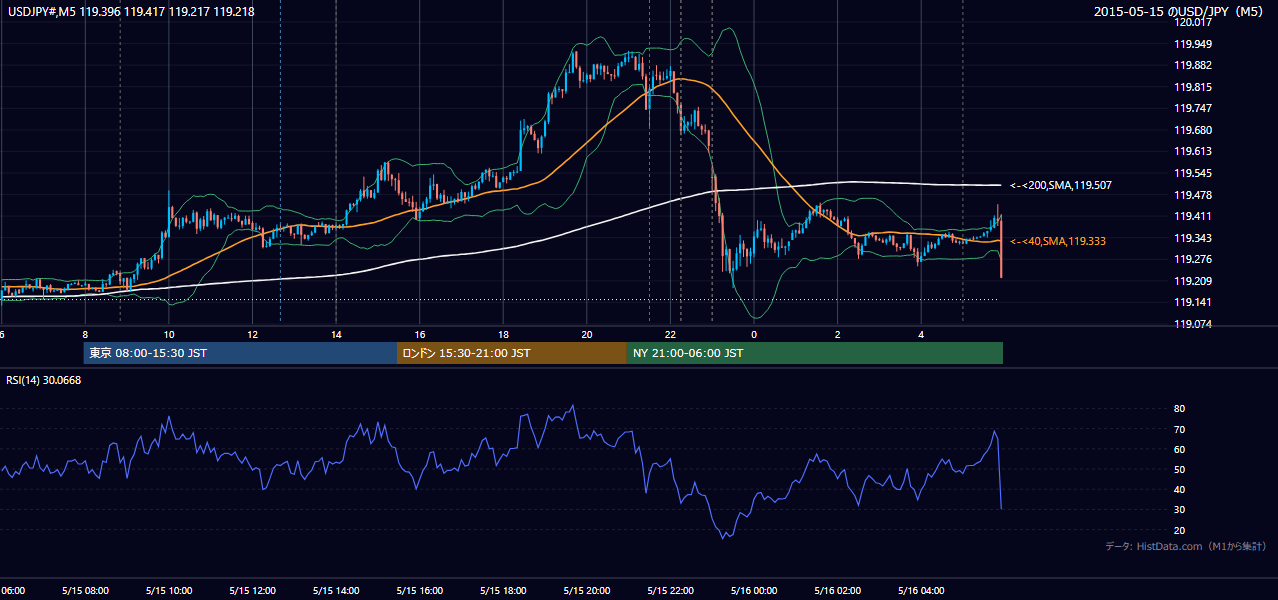Click the bottom date label 5/15 18:00
1278x600 pixels.
[x=502, y=590]
